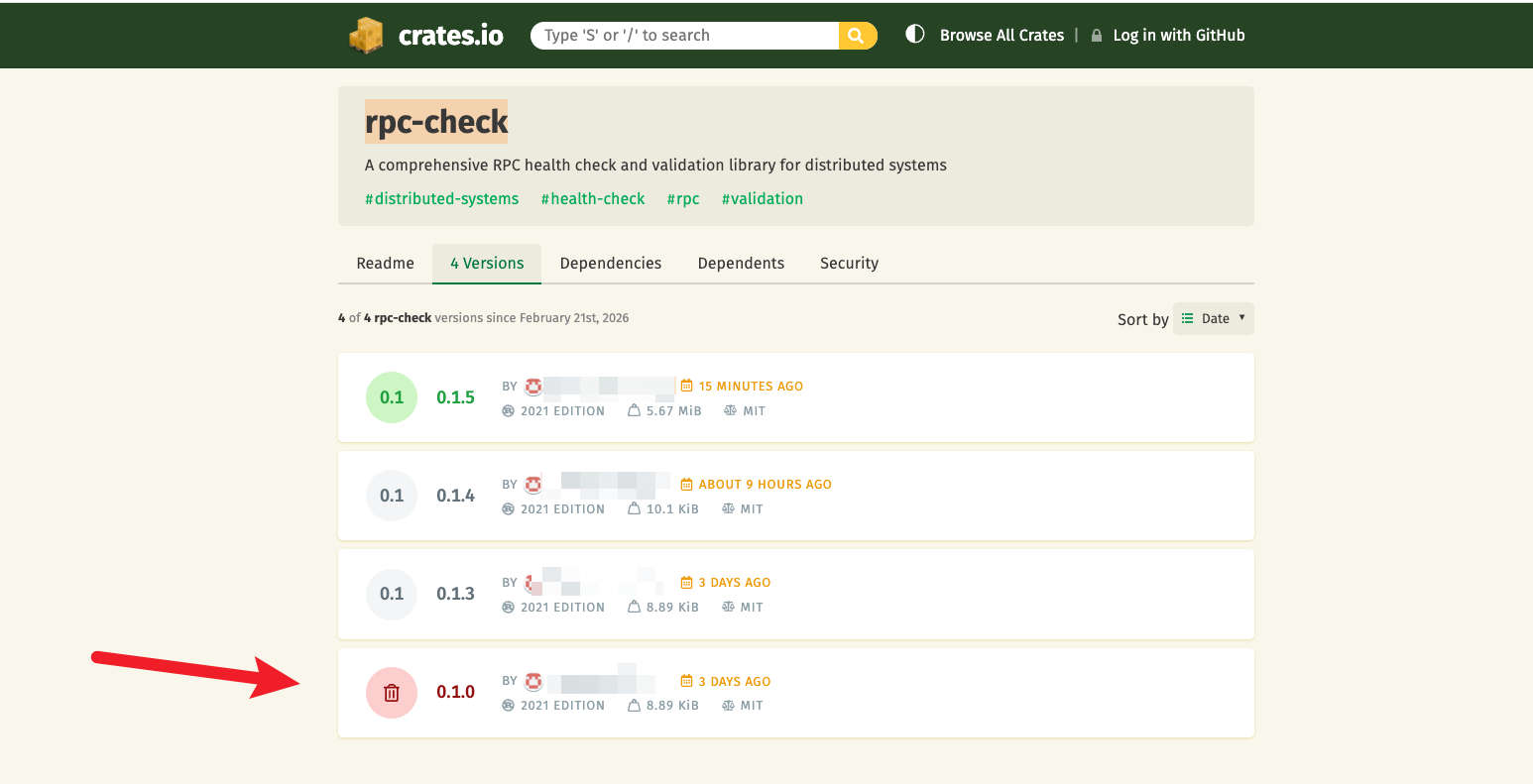Select the #distributed-systems keyword tag

[441, 199]
